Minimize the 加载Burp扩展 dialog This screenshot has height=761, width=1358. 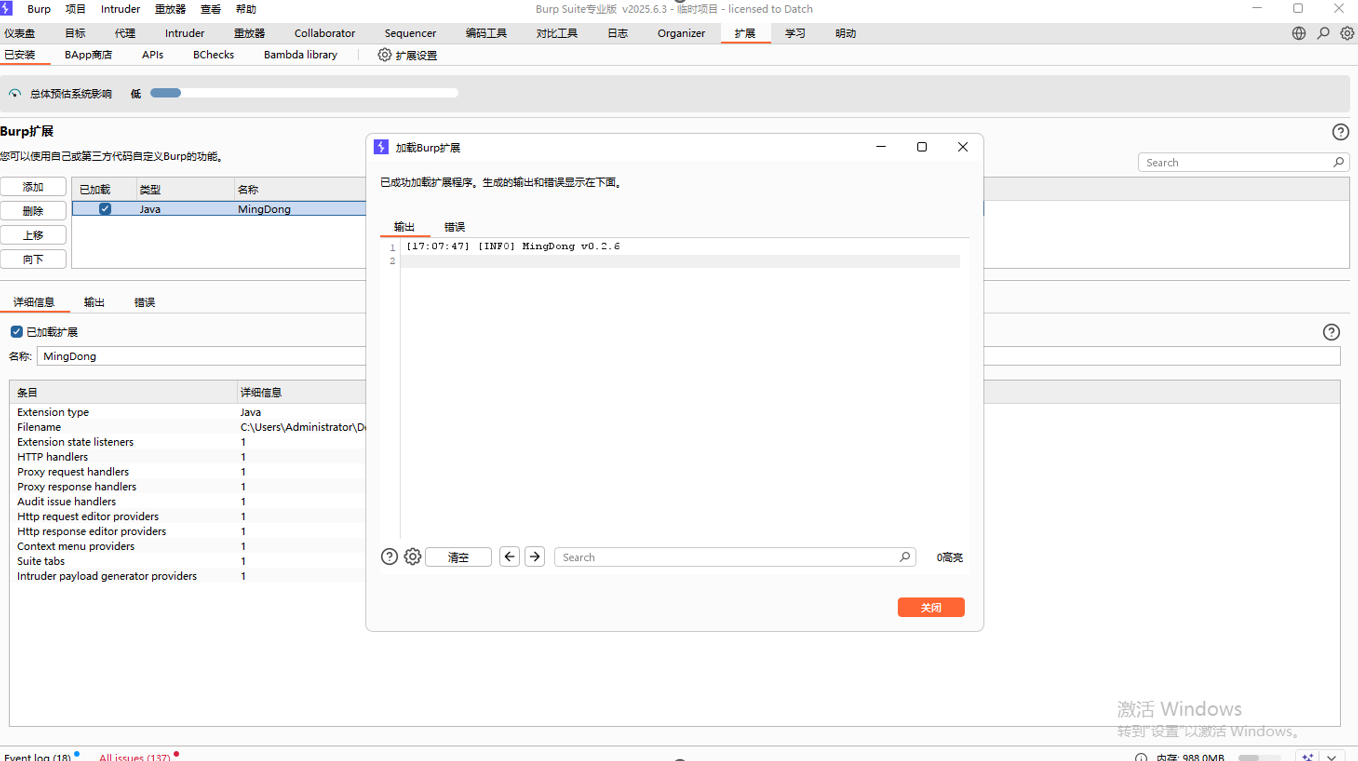881,147
